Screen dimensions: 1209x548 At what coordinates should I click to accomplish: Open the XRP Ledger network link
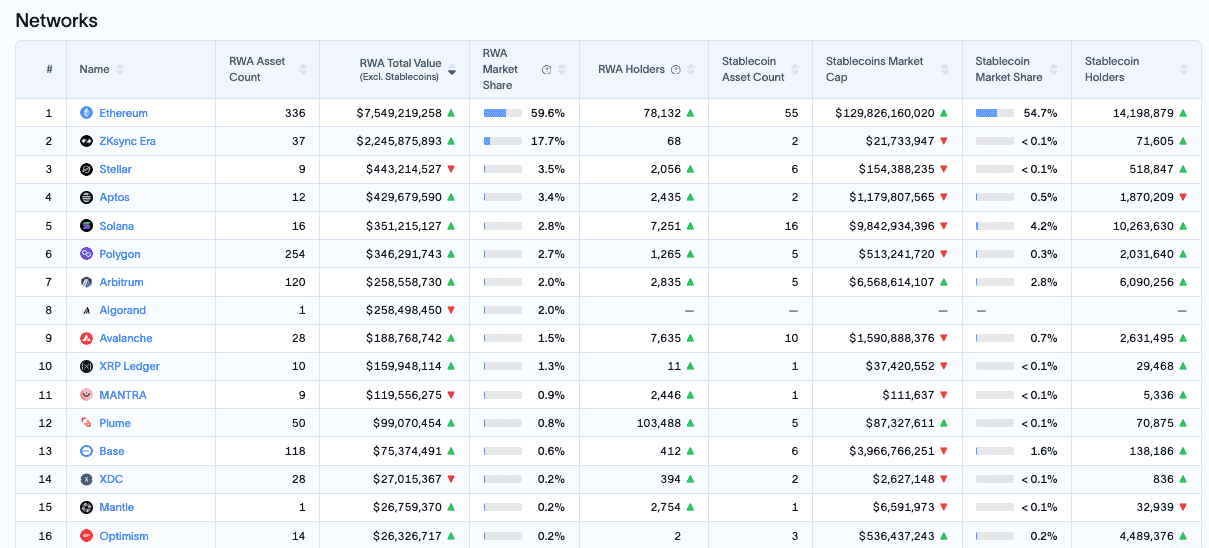(129, 366)
